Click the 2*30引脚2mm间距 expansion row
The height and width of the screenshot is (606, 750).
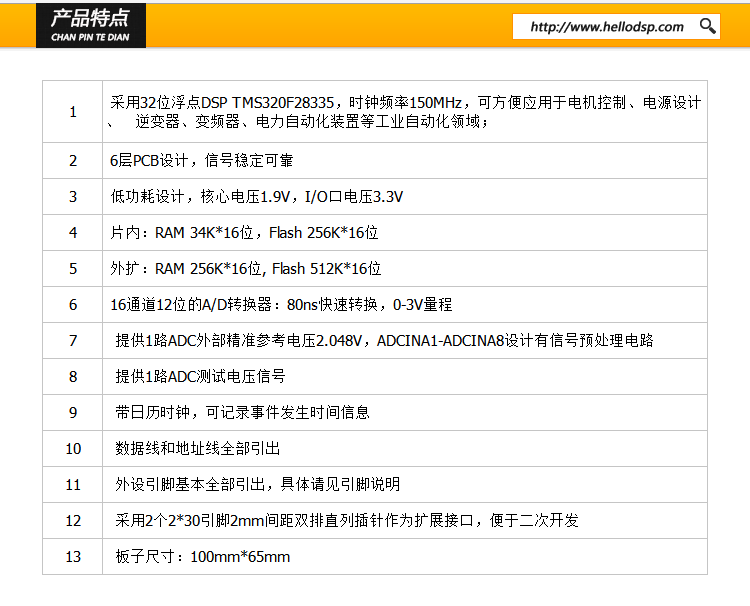pyautogui.click(x=347, y=520)
